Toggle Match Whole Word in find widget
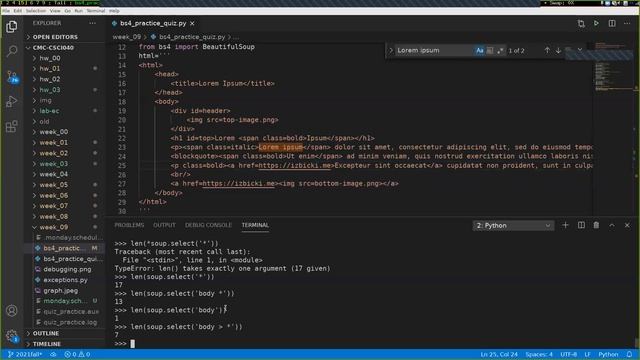The image size is (640, 360). click(490, 50)
